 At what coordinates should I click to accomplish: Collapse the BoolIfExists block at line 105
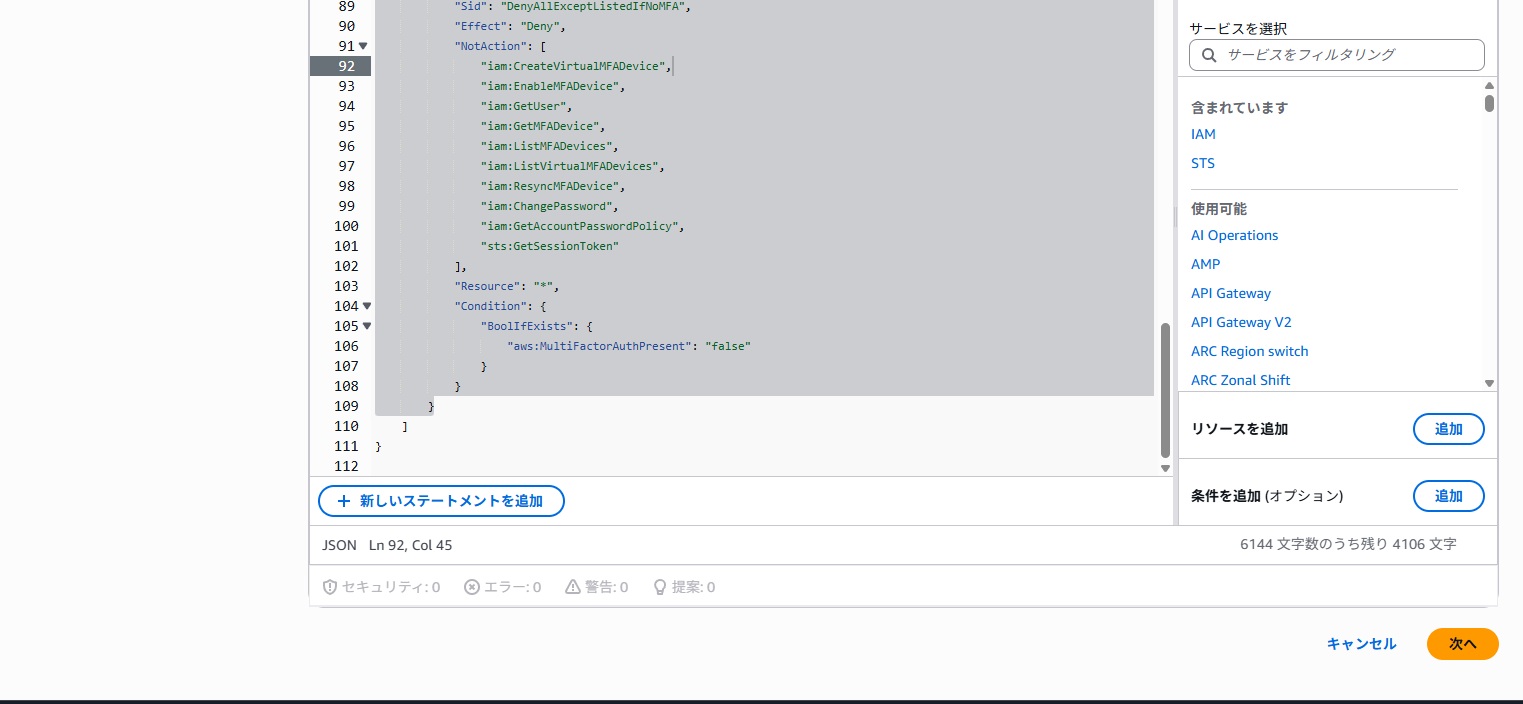(x=366, y=326)
